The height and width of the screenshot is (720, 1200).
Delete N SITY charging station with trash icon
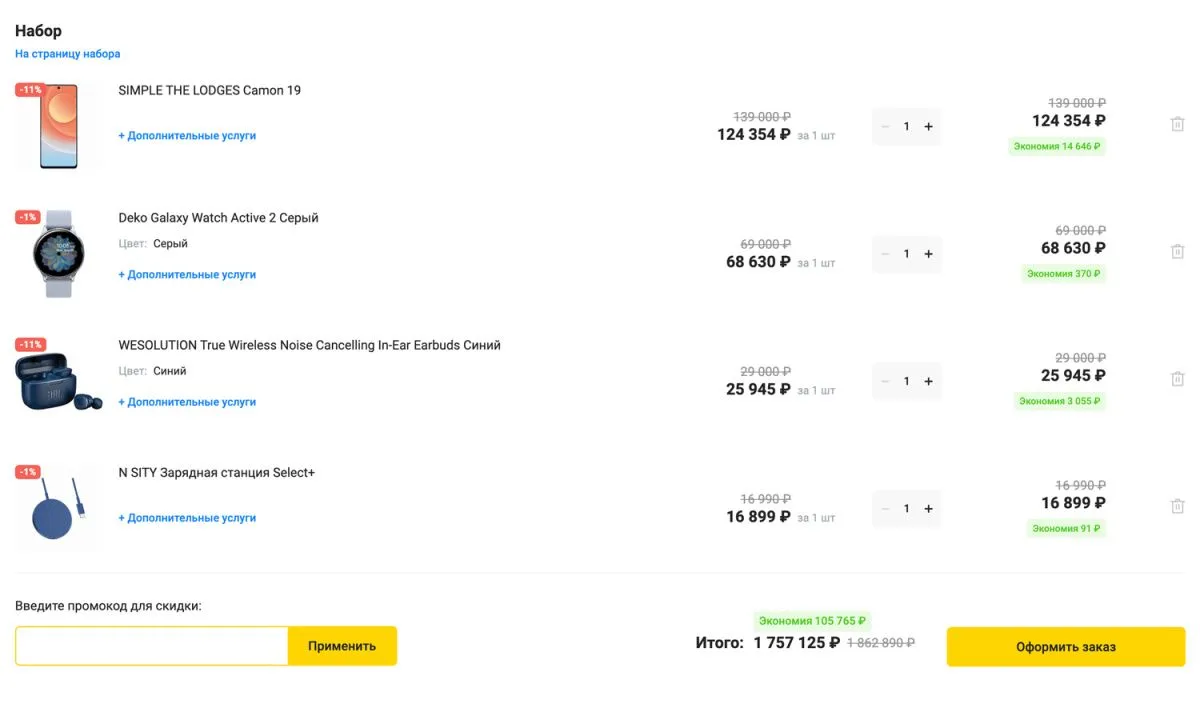point(1177,506)
